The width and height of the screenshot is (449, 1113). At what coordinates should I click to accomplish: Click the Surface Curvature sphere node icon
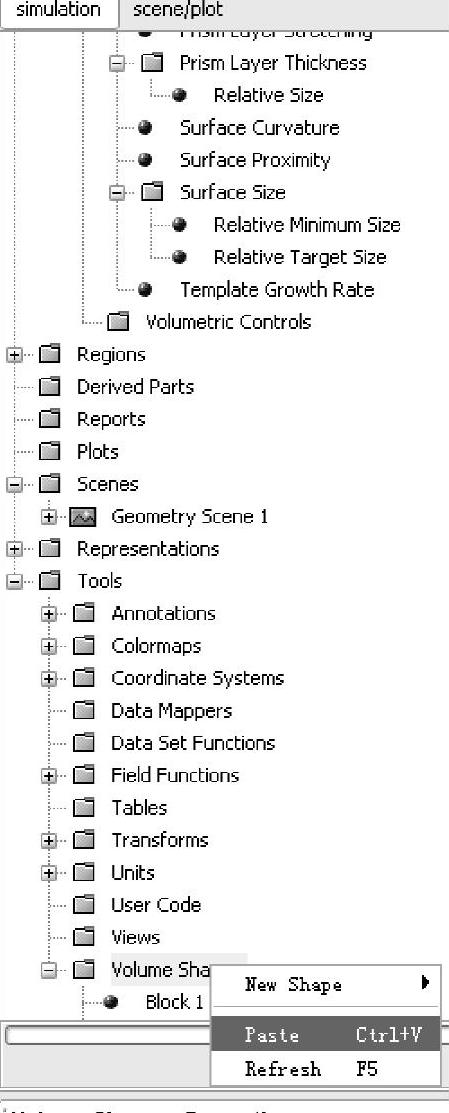coord(145,128)
